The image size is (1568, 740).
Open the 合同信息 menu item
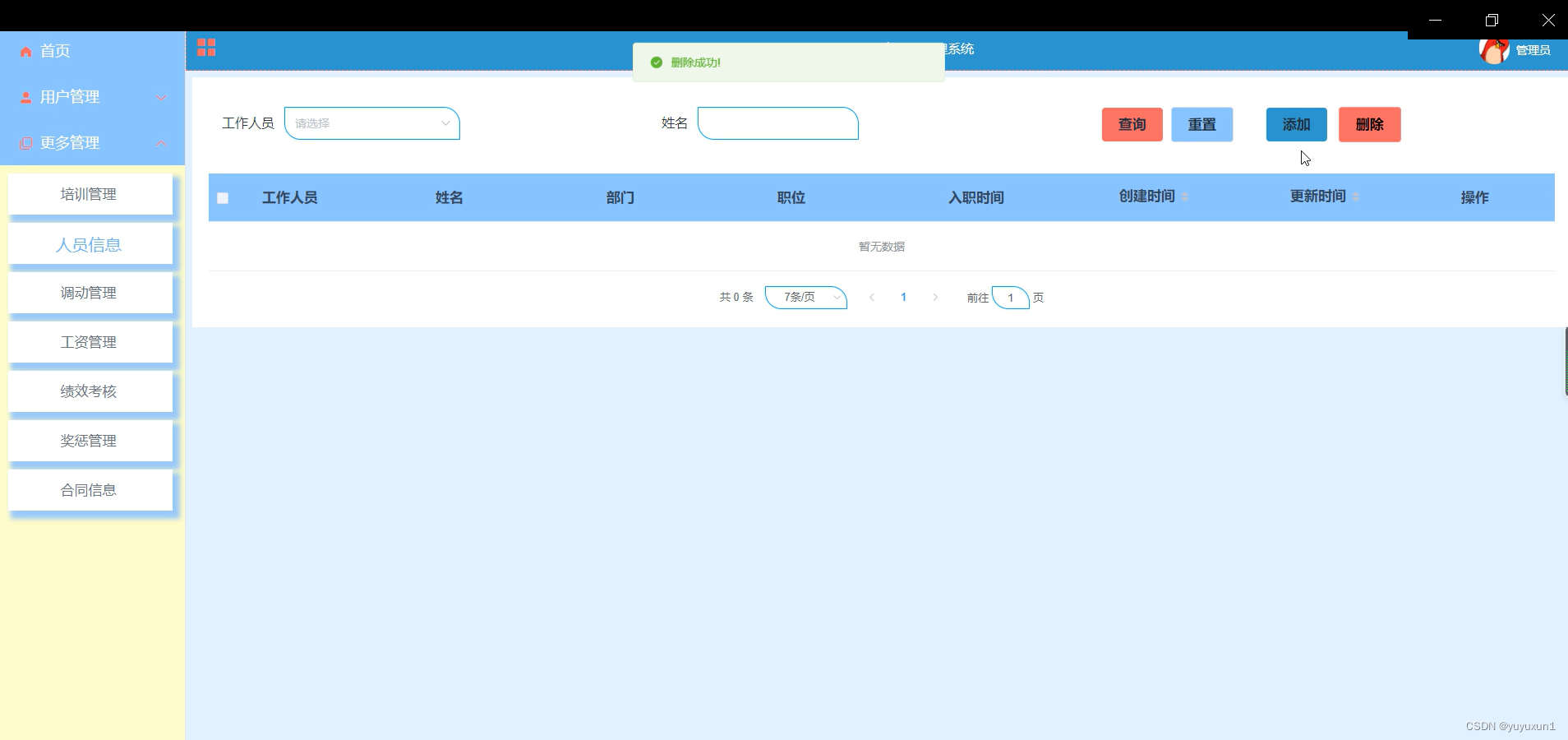coord(90,490)
